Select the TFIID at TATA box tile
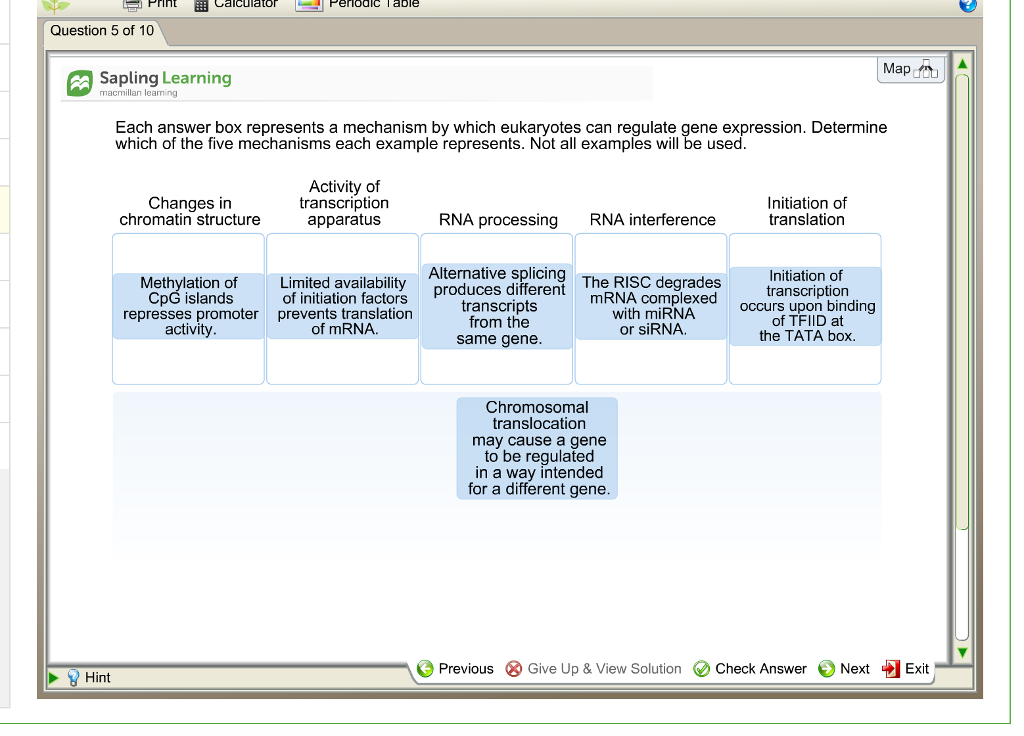The width and height of the screenshot is (1024, 736). [x=805, y=306]
